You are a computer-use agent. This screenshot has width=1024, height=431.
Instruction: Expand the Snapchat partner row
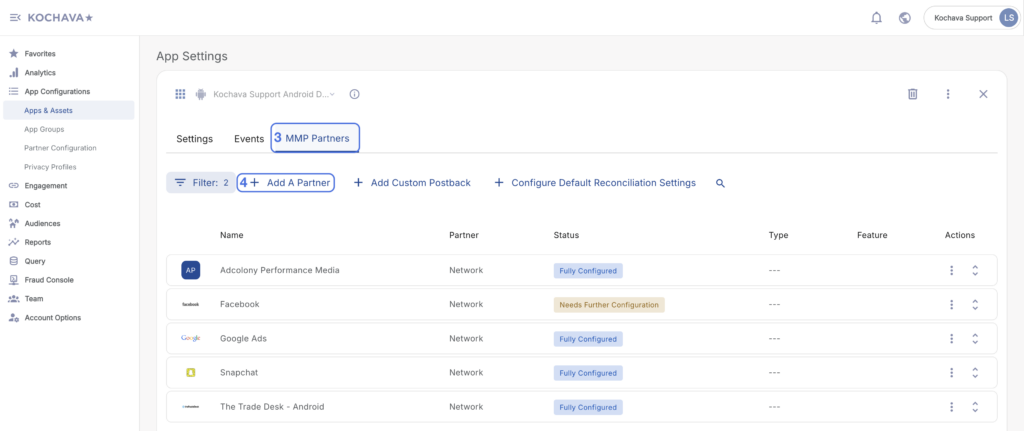point(974,373)
